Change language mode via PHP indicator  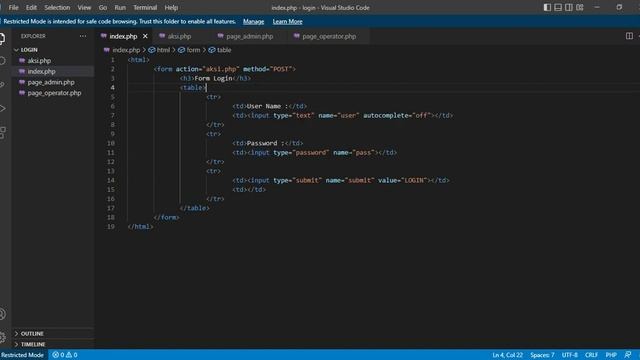611,355
